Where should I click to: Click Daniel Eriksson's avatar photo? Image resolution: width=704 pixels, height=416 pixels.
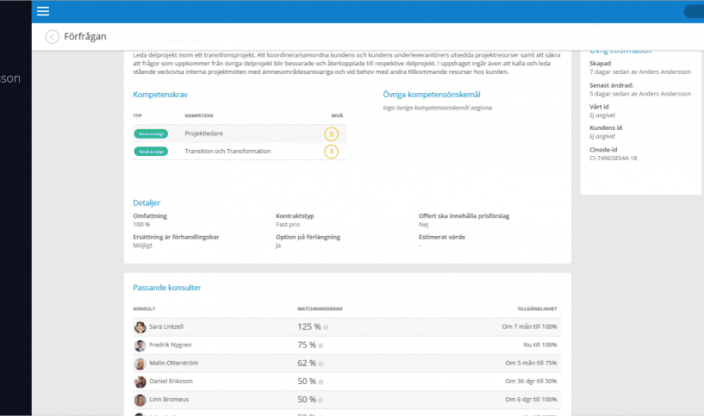[x=139, y=381]
